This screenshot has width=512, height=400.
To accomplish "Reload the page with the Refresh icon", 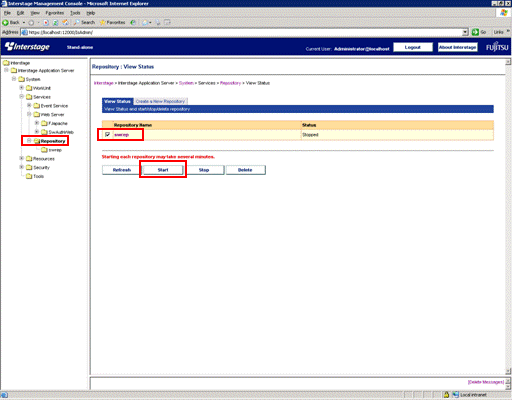I will pyautogui.click(x=55, y=23).
